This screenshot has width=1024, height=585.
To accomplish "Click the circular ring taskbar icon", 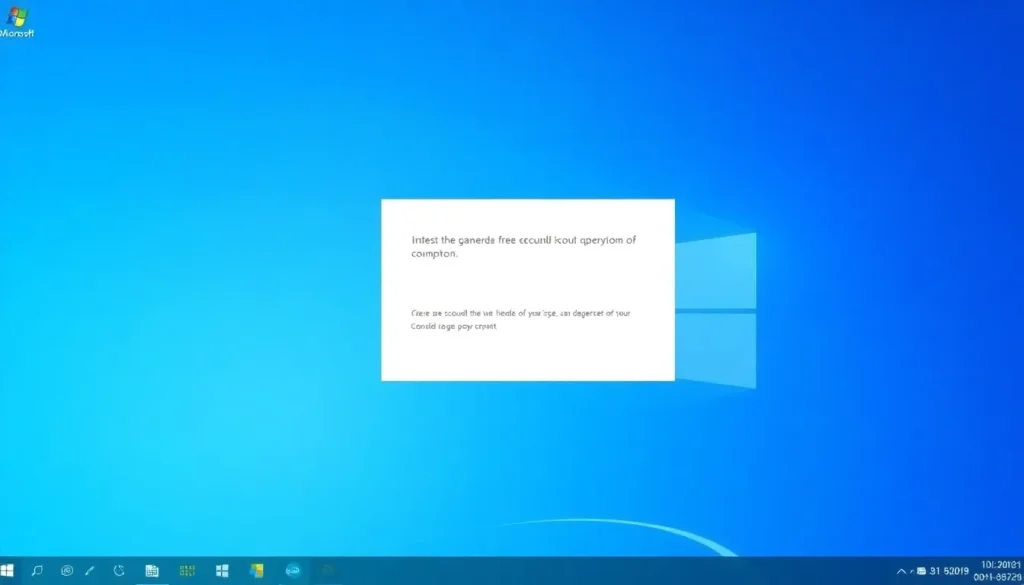I will pyautogui.click(x=67, y=571).
